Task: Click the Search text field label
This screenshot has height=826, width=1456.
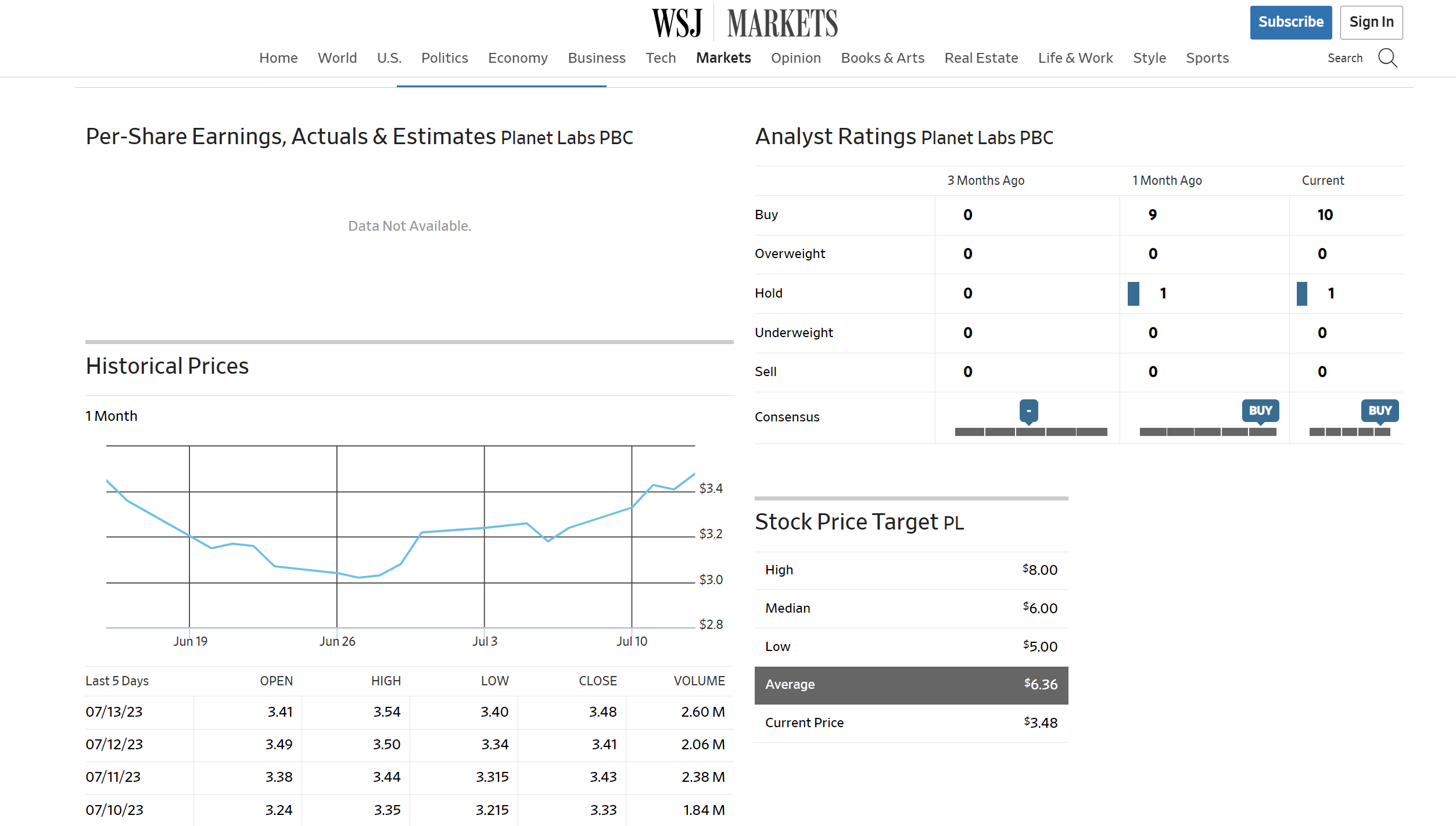Action: [1344, 58]
